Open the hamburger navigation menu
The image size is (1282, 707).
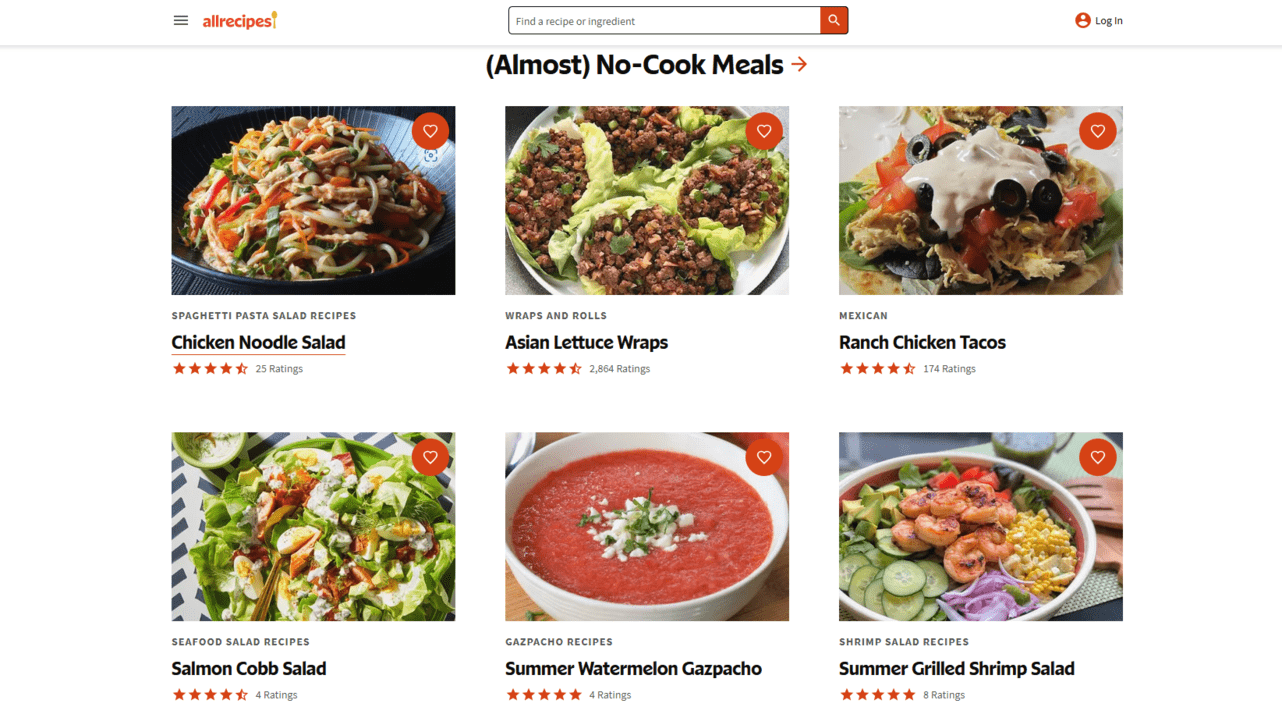pyautogui.click(x=181, y=20)
